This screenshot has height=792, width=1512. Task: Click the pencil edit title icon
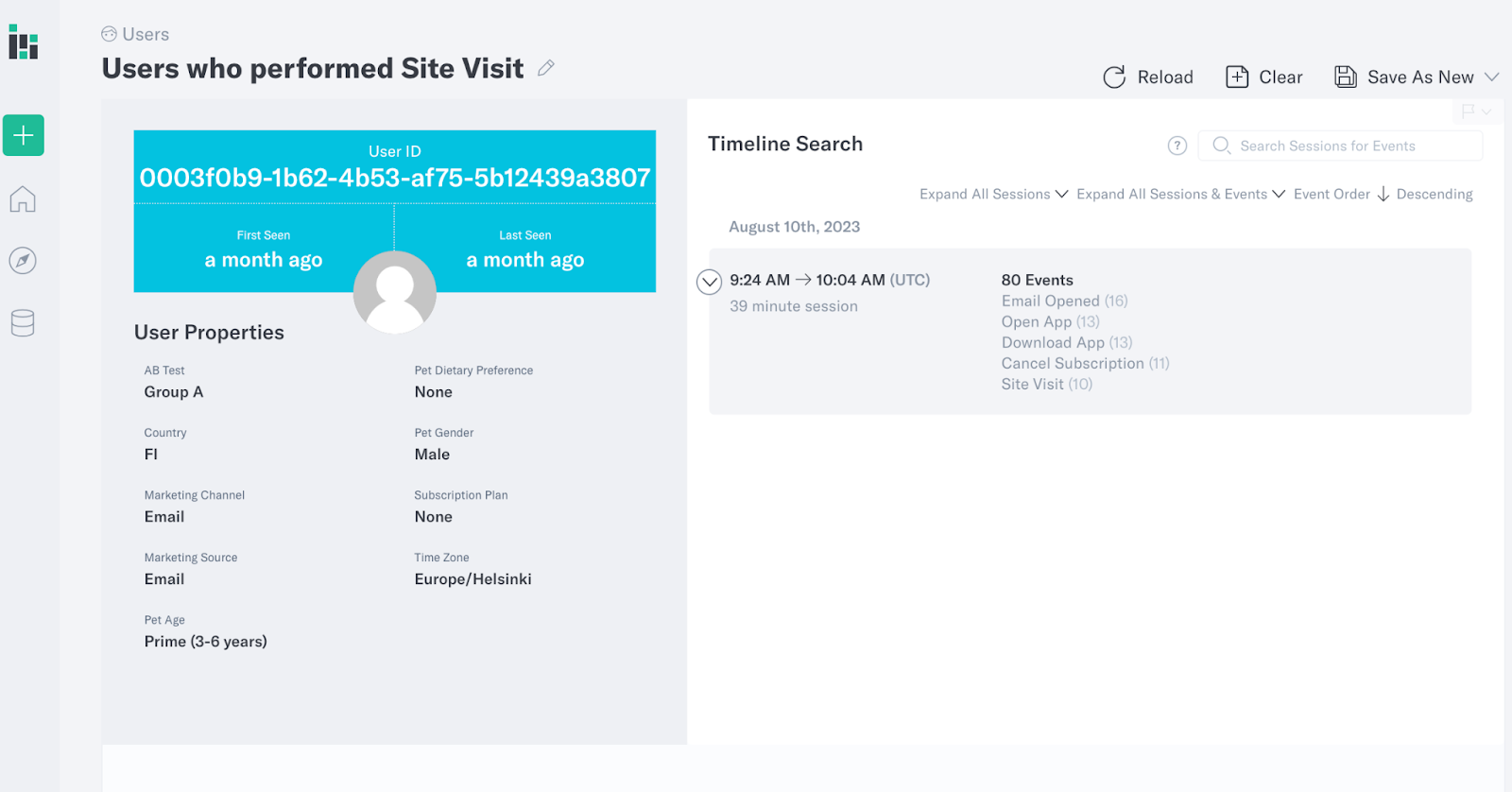[546, 68]
